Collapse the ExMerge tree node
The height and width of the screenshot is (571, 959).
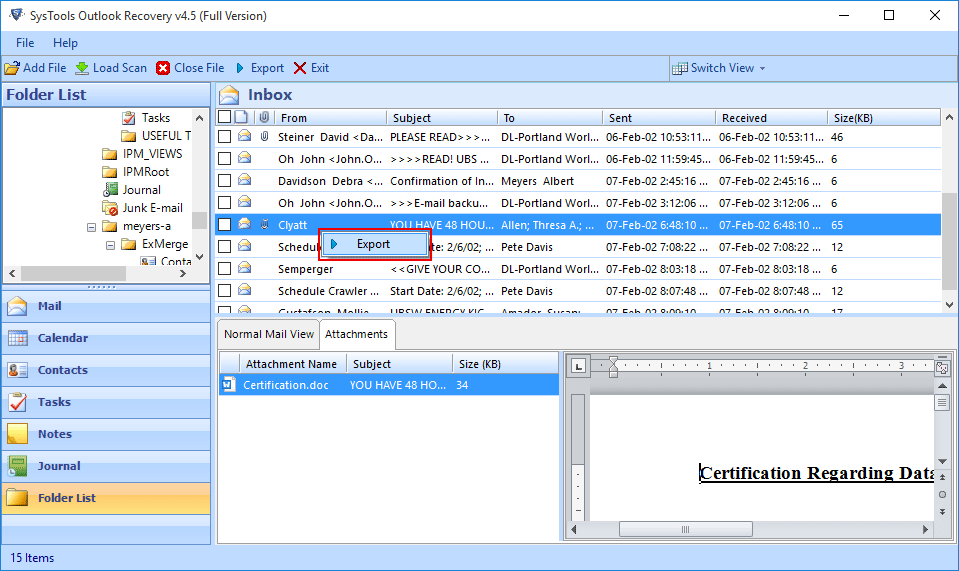pos(111,245)
